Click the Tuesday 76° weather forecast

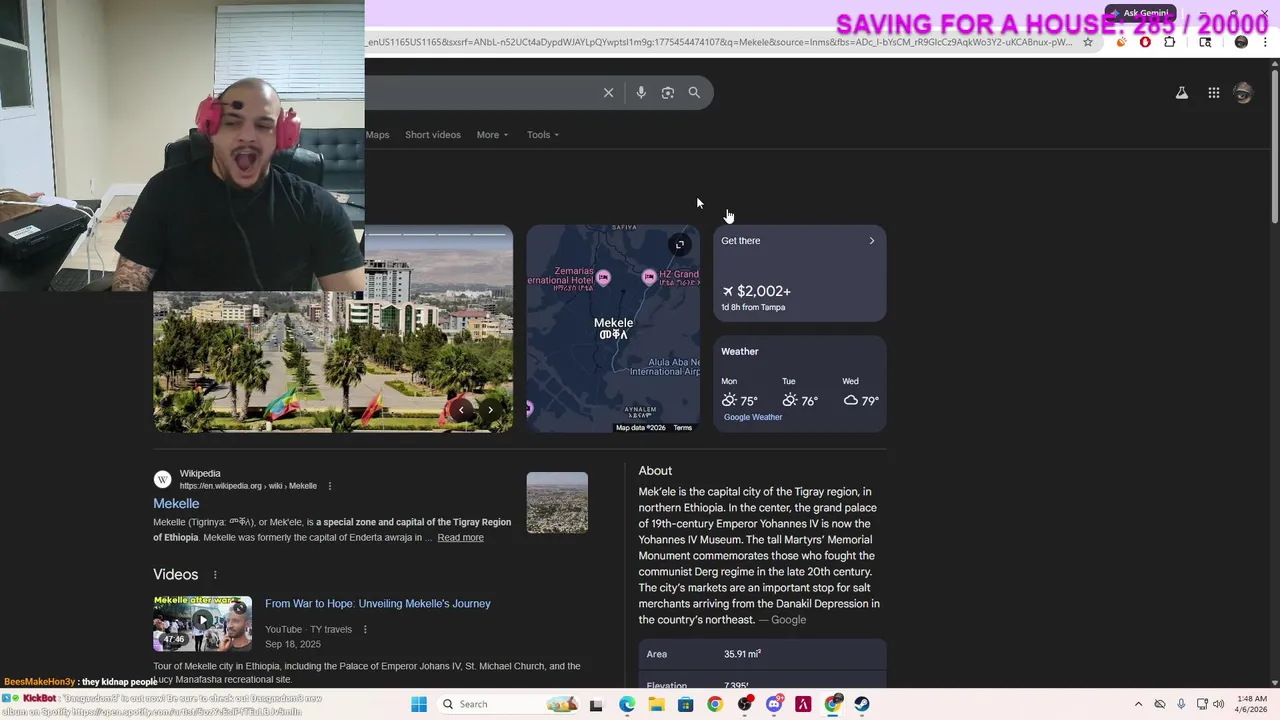pos(800,394)
